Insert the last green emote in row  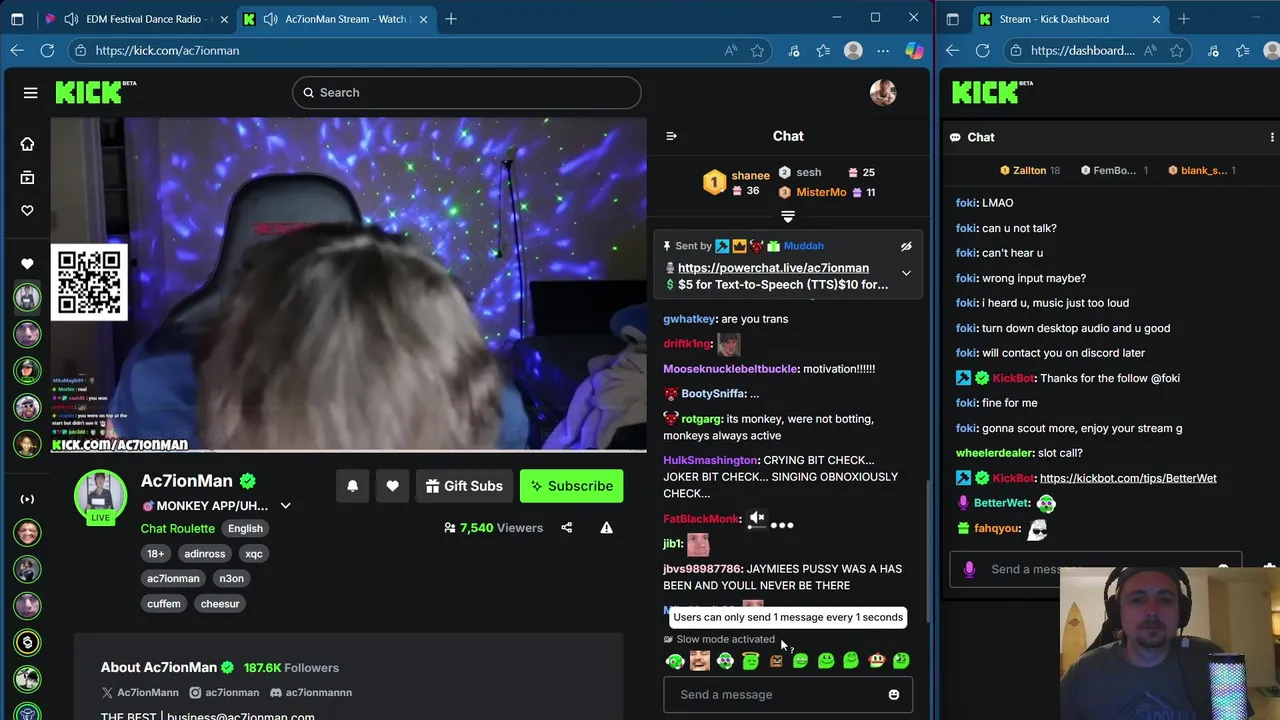click(x=901, y=661)
